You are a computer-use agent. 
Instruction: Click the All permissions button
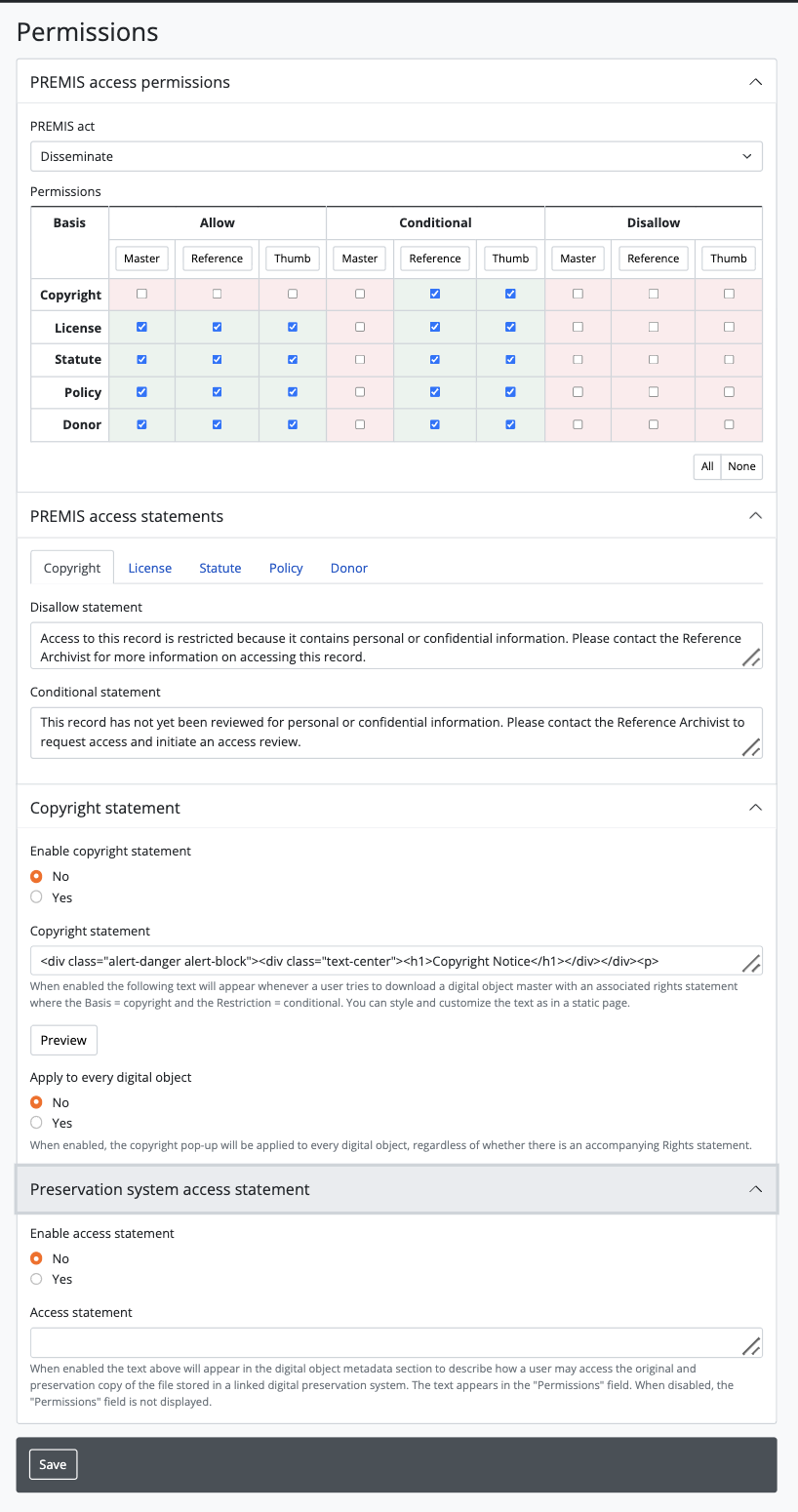[x=707, y=466]
